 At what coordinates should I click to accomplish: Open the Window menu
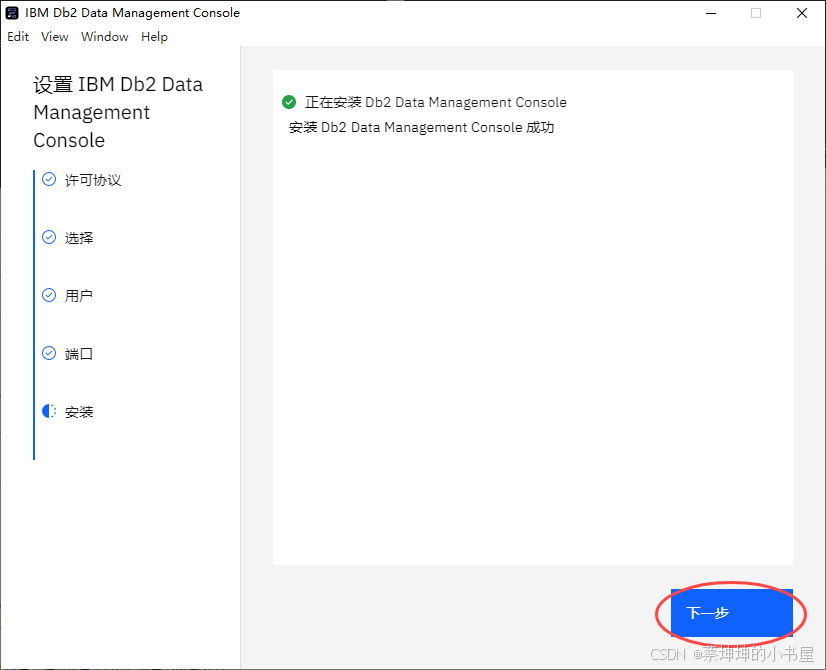tap(104, 36)
